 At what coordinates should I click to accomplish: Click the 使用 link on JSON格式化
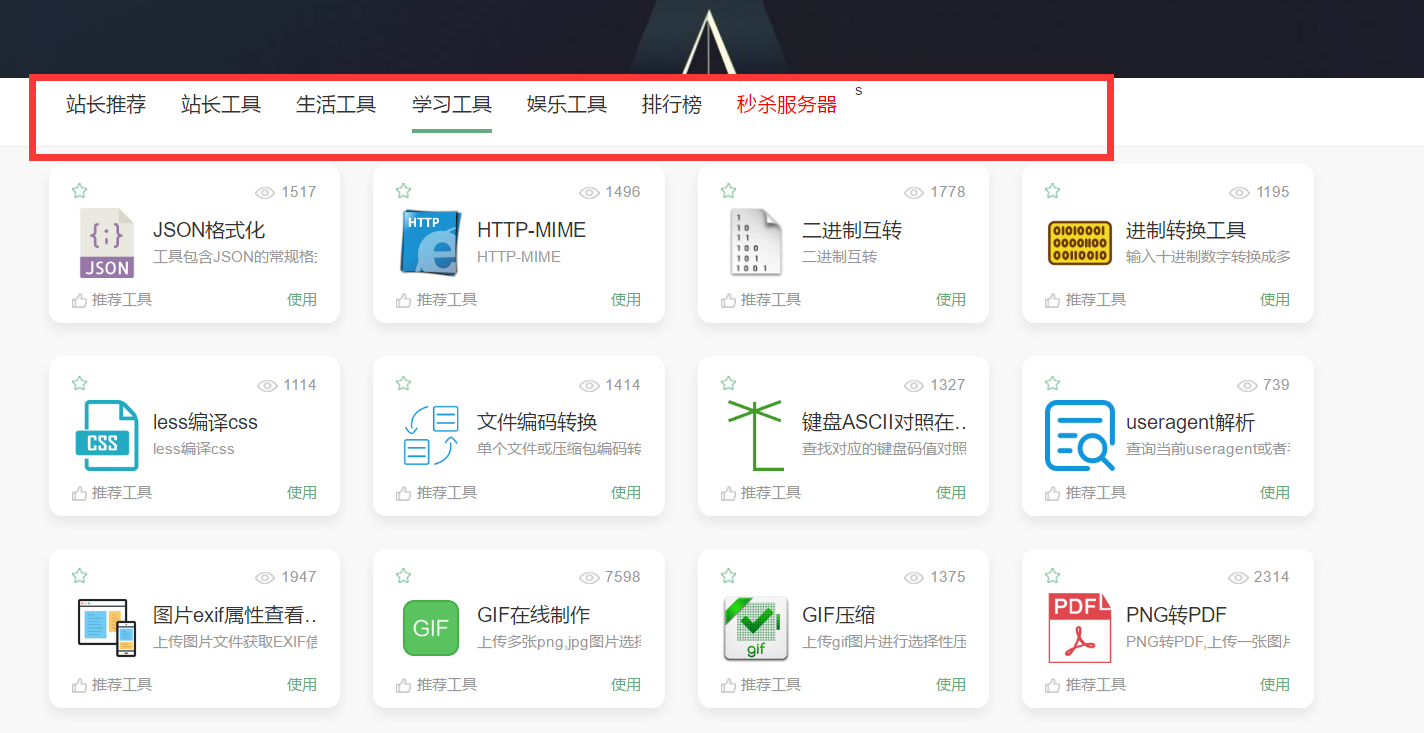pos(302,299)
